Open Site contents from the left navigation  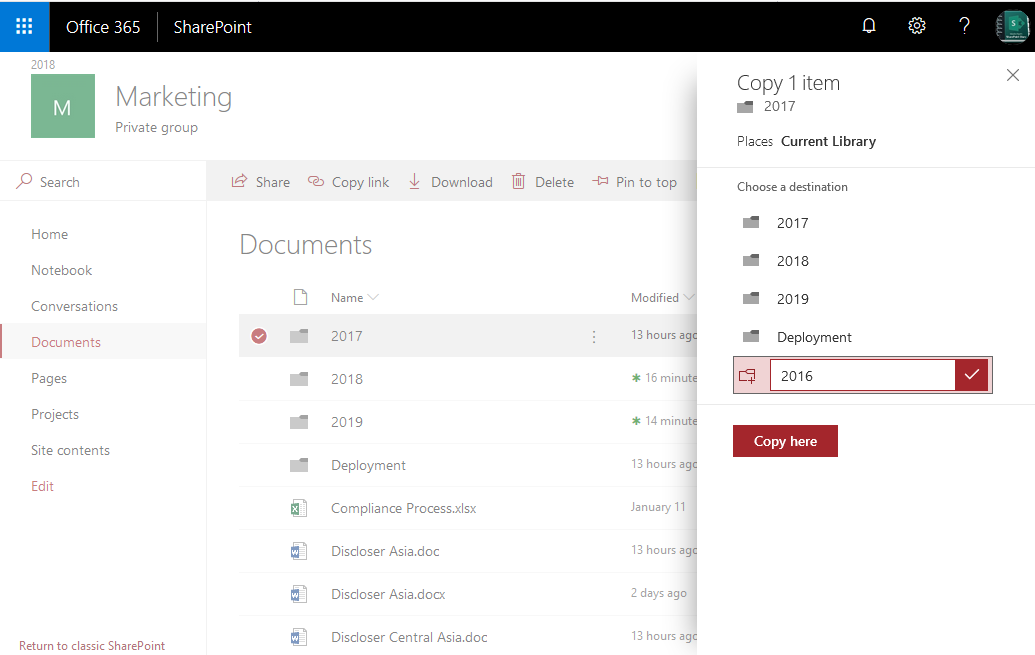(x=70, y=450)
